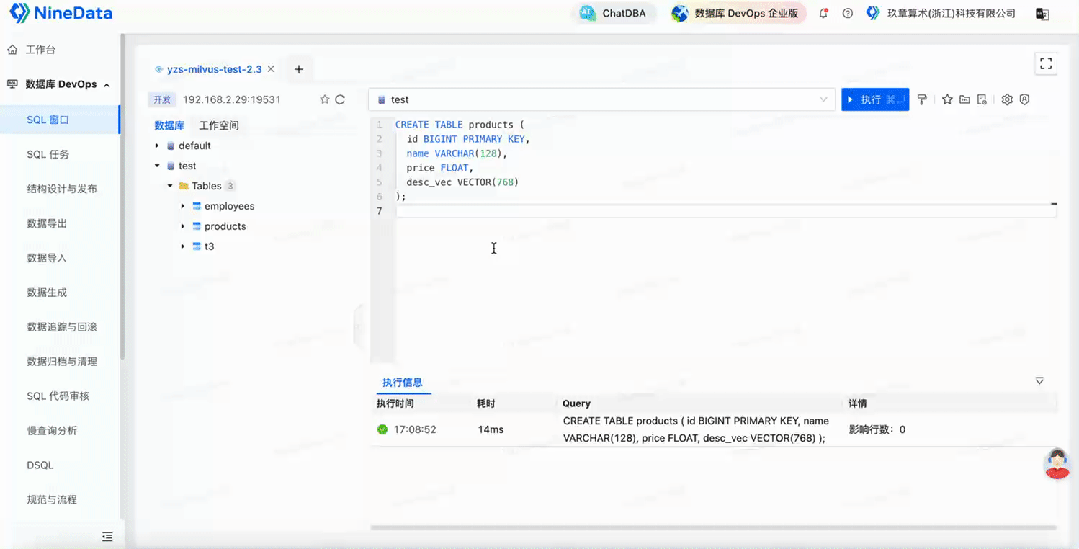Expand the default database node

pos(157,146)
